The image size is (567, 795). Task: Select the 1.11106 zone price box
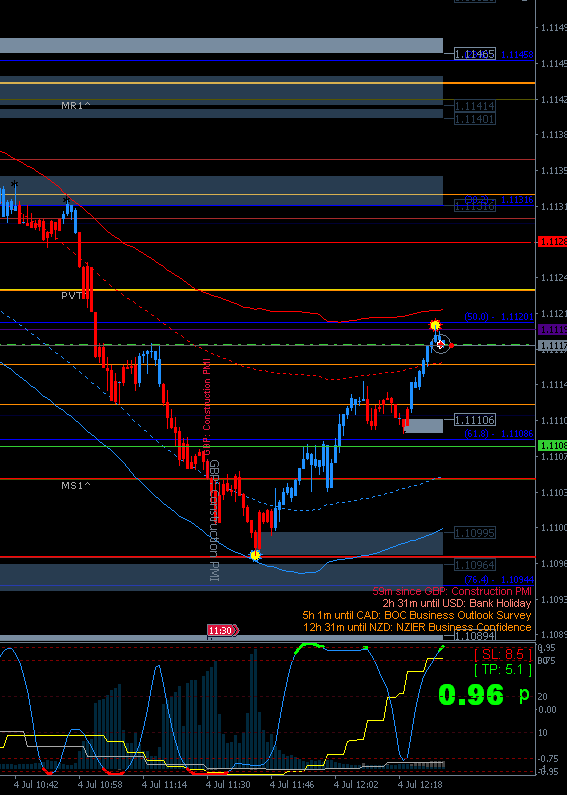tap(475, 420)
